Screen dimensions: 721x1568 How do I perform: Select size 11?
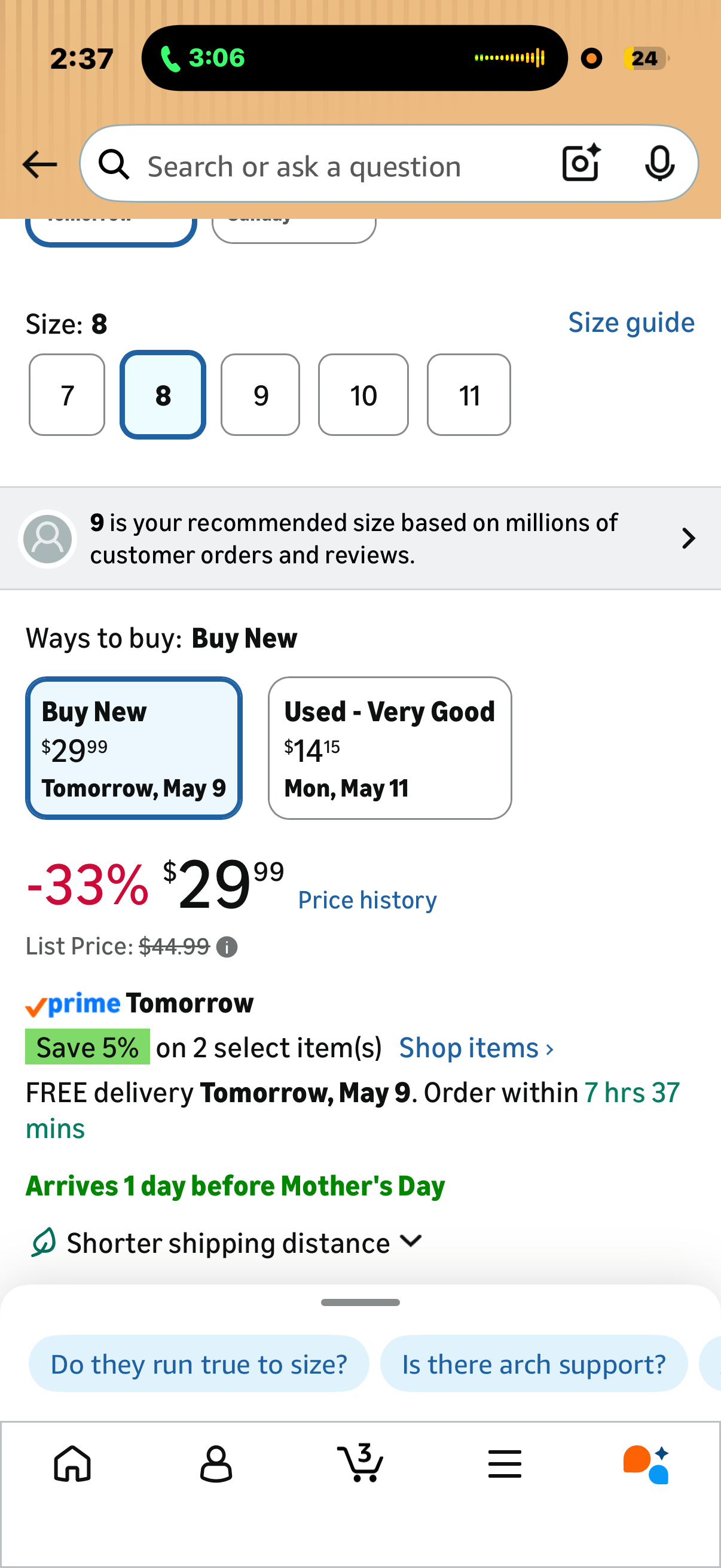(469, 395)
